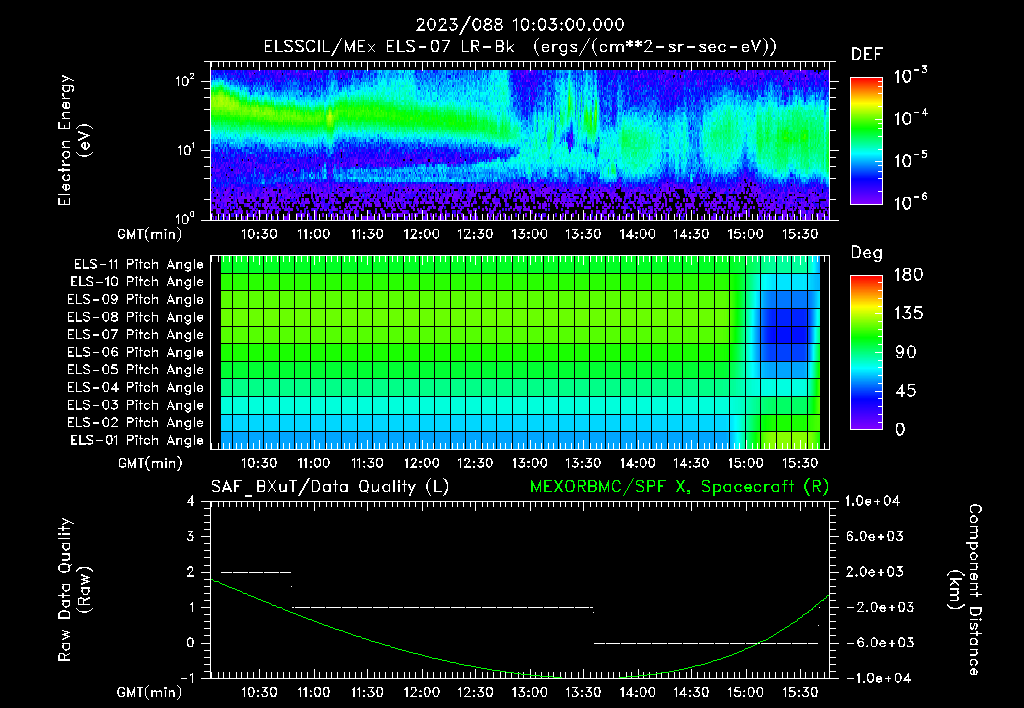Click the ELS-11 Pitch Angle row label
This screenshot has width=1024, height=708.
[x=138, y=265]
